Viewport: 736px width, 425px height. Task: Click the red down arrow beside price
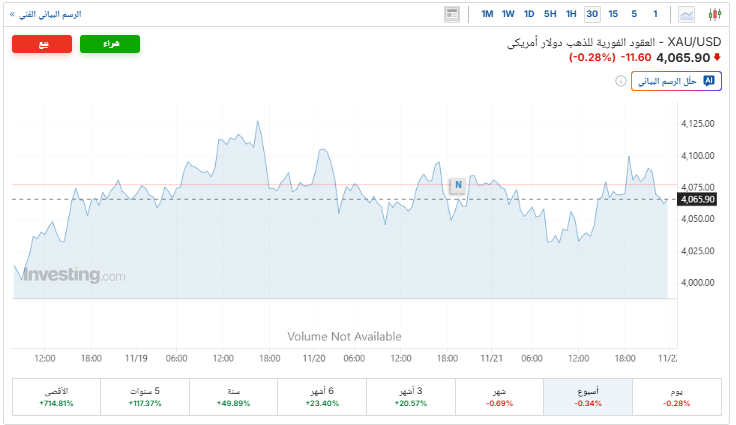(716, 58)
